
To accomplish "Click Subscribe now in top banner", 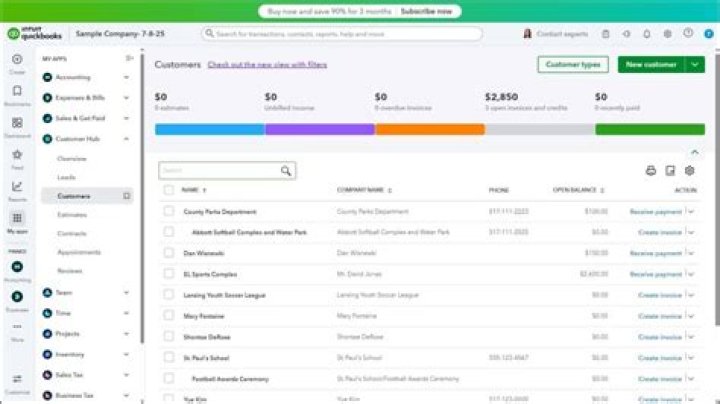I will [x=426, y=11].
